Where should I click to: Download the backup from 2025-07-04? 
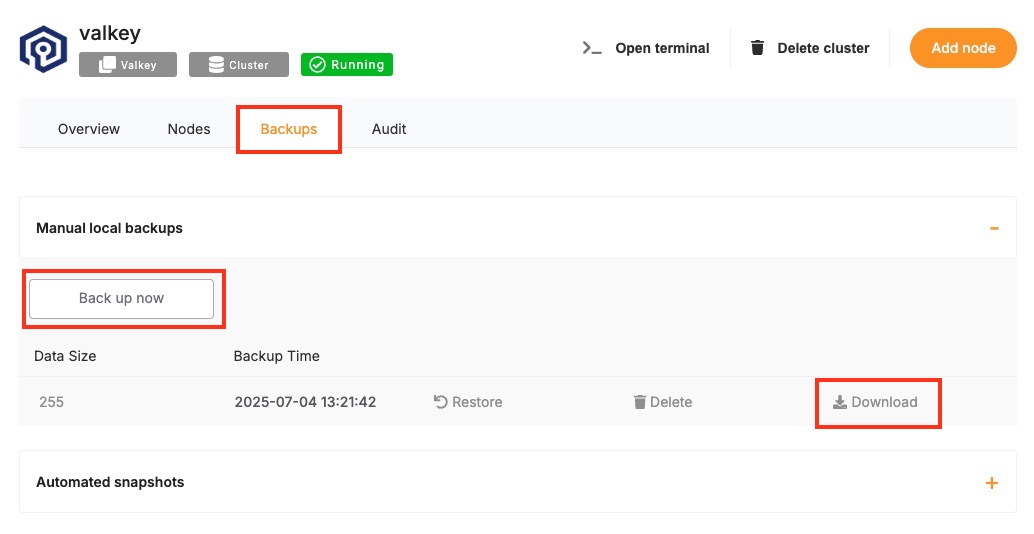tap(876, 402)
